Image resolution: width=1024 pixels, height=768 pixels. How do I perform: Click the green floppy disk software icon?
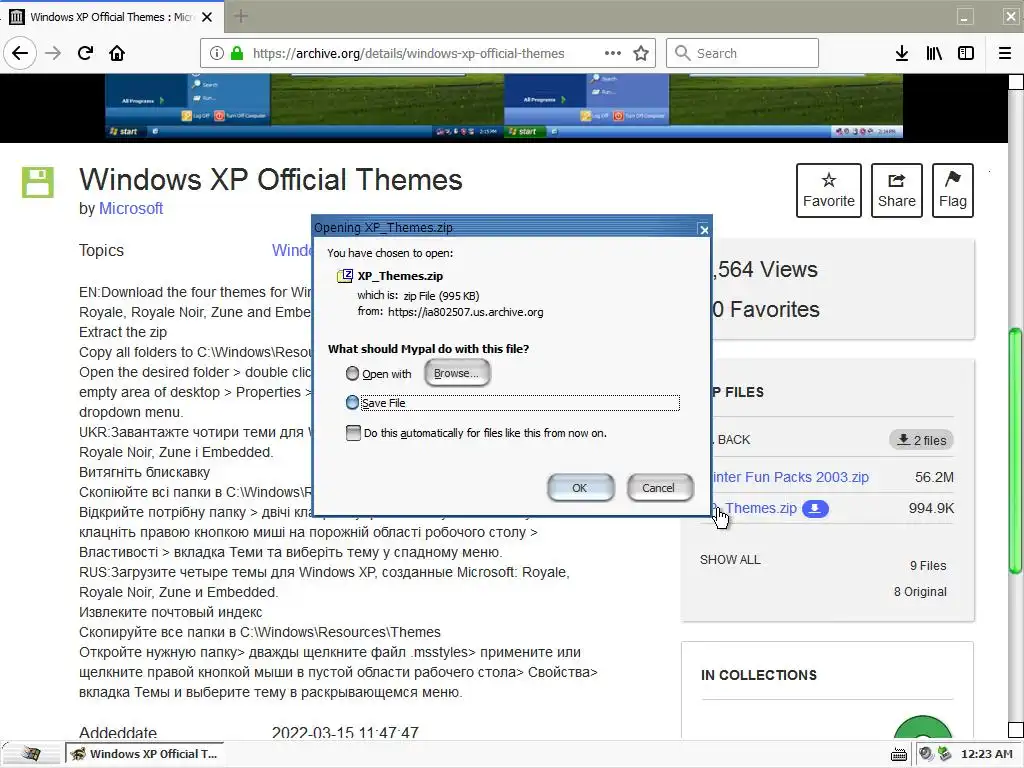tap(38, 182)
